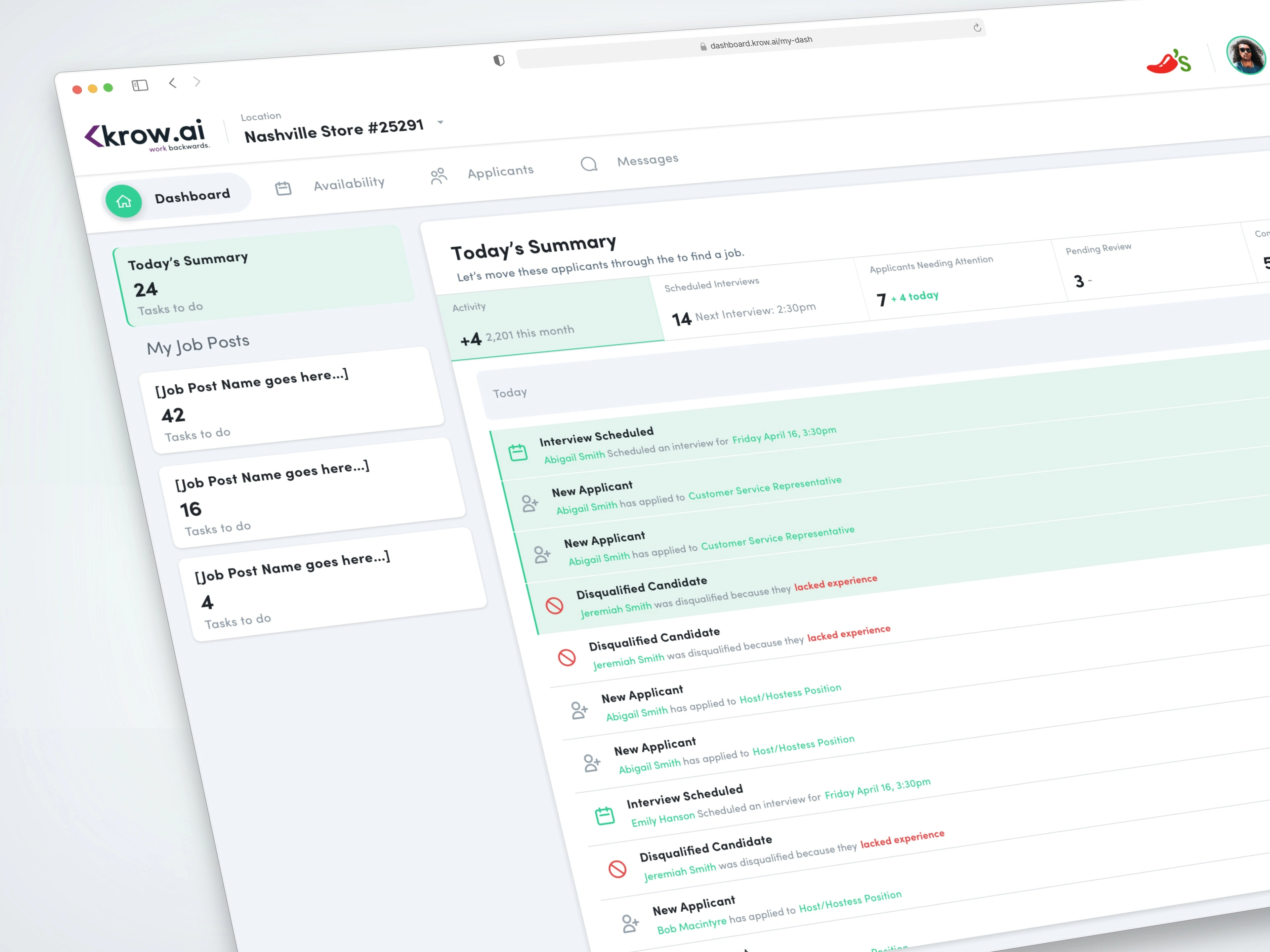The height and width of the screenshot is (952, 1270).
Task: Go forward with browser forward arrow
Action: pos(197,82)
